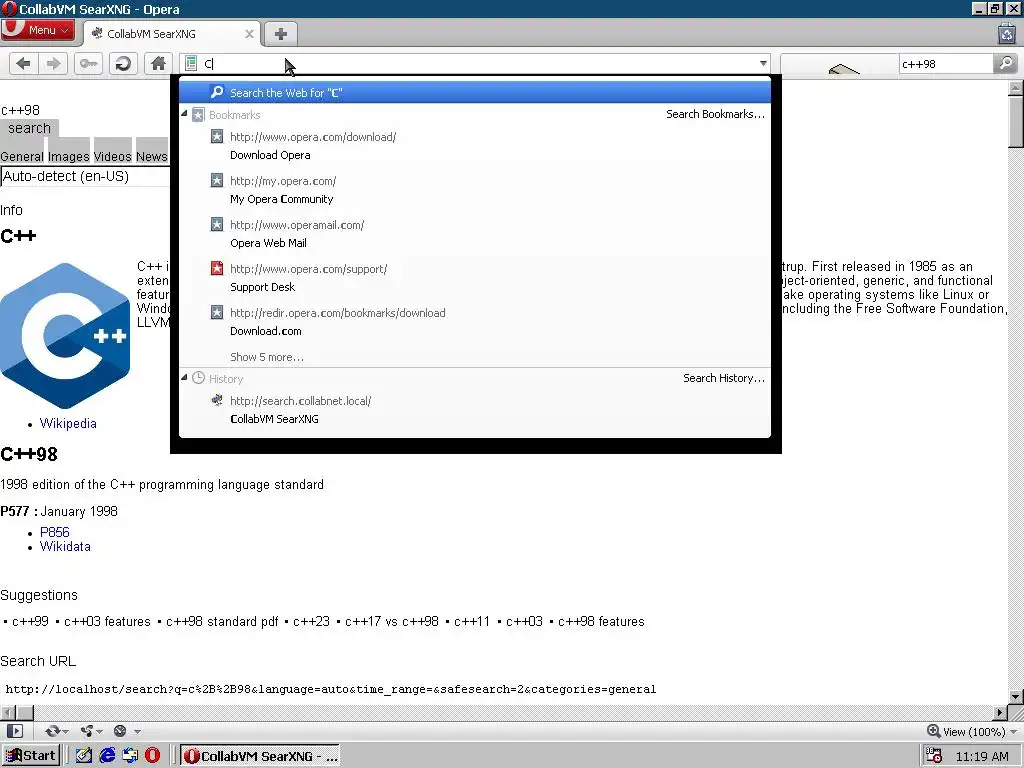Toggle the panel sidebar button in status bar

(14, 731)
